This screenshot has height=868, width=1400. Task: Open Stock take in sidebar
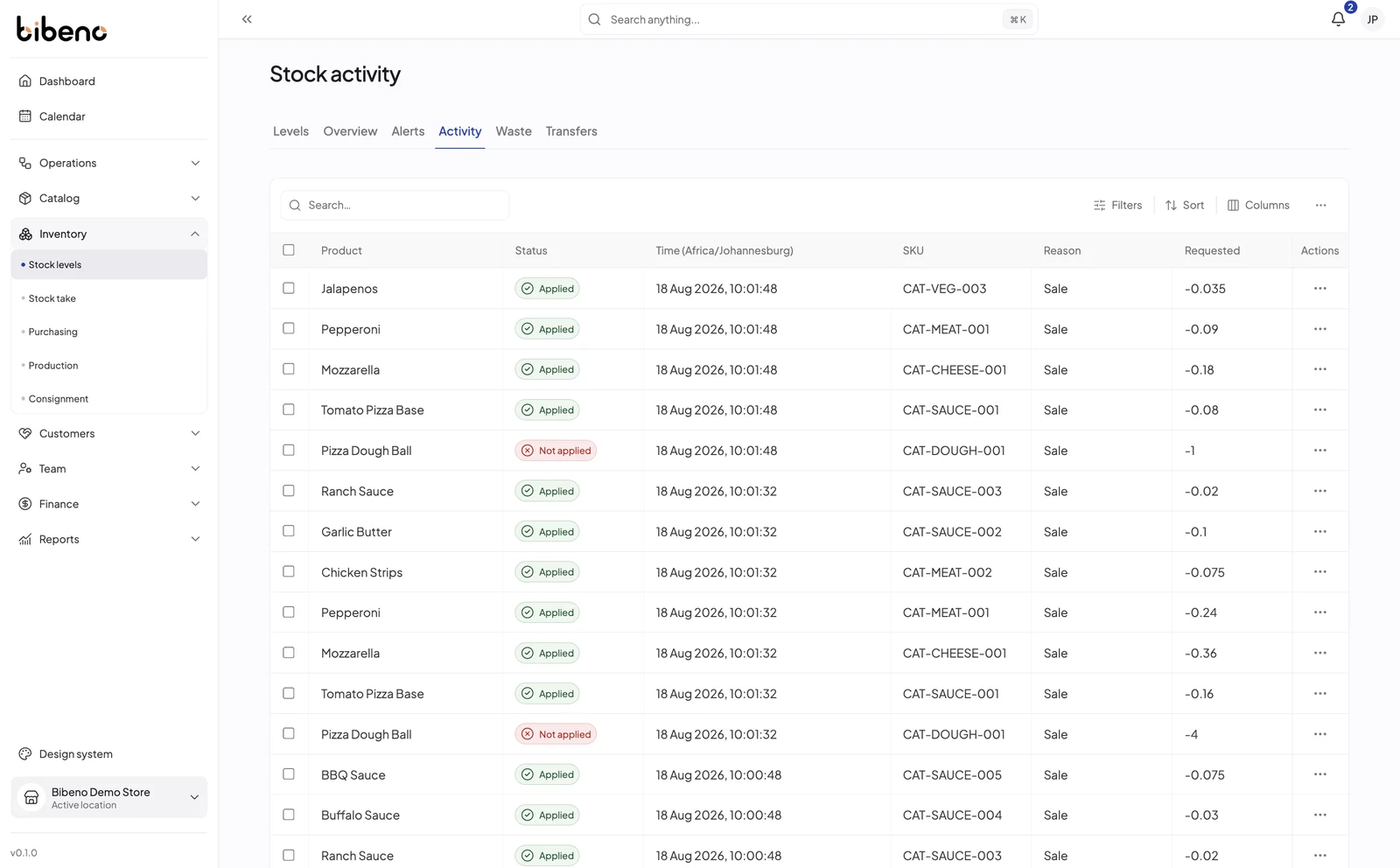point(109,298)
